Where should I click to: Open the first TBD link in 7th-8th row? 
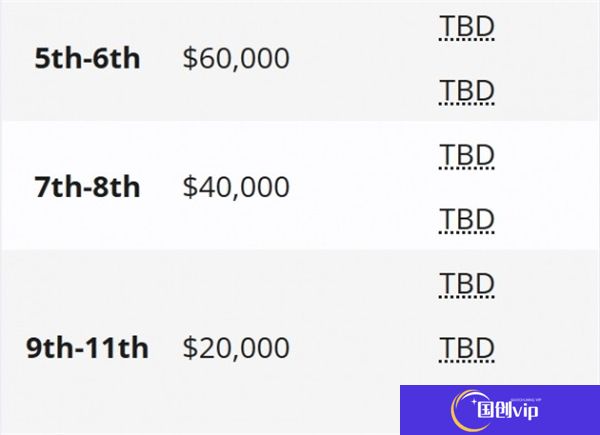(467, 155)
